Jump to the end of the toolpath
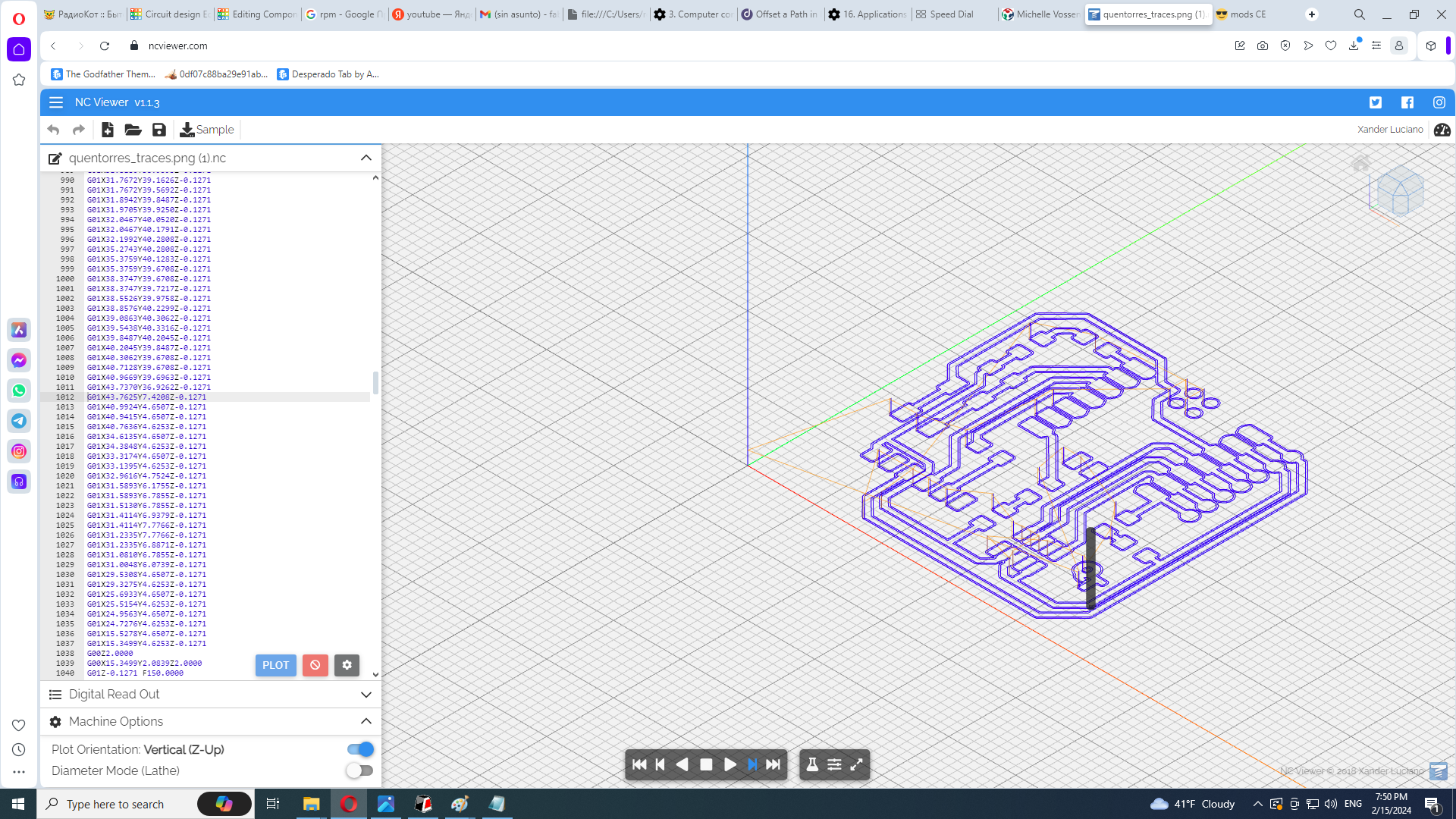The height and width of the screenshot is (819, 1456). (x=773, y=764)
